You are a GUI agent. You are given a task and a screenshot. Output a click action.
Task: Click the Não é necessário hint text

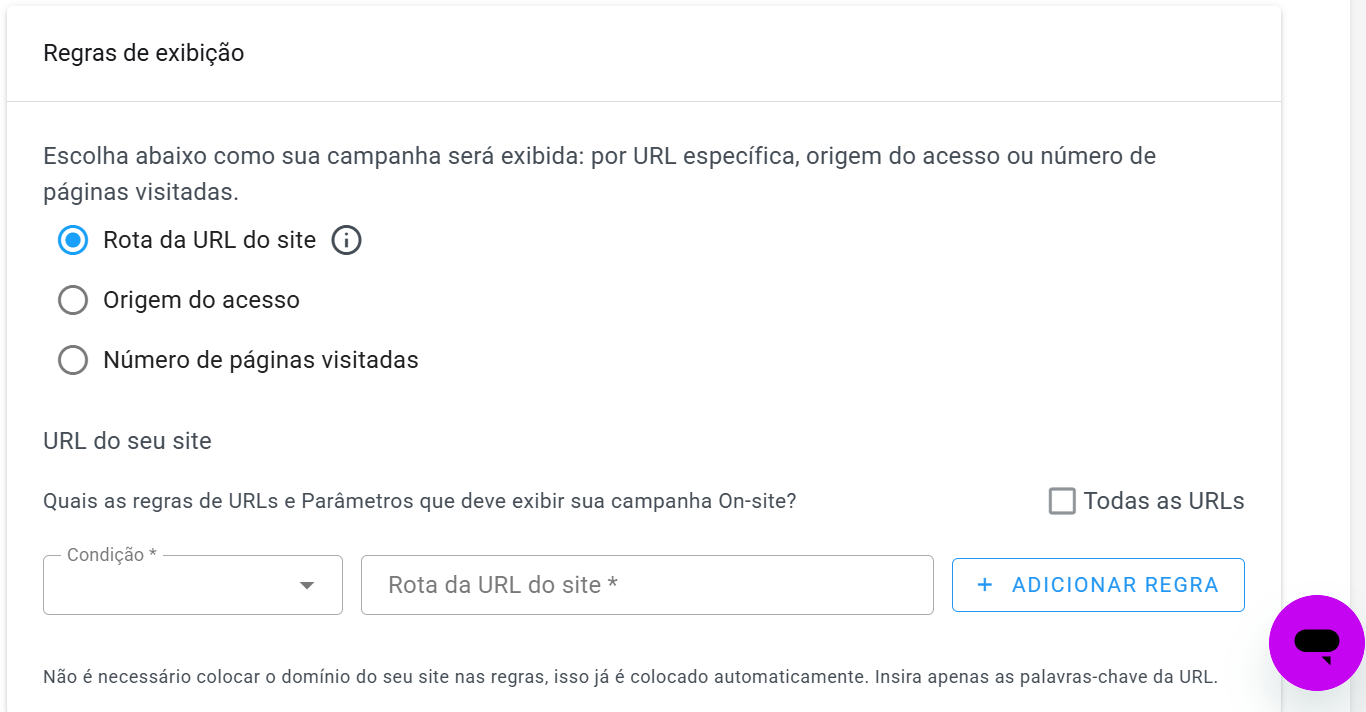630,677
